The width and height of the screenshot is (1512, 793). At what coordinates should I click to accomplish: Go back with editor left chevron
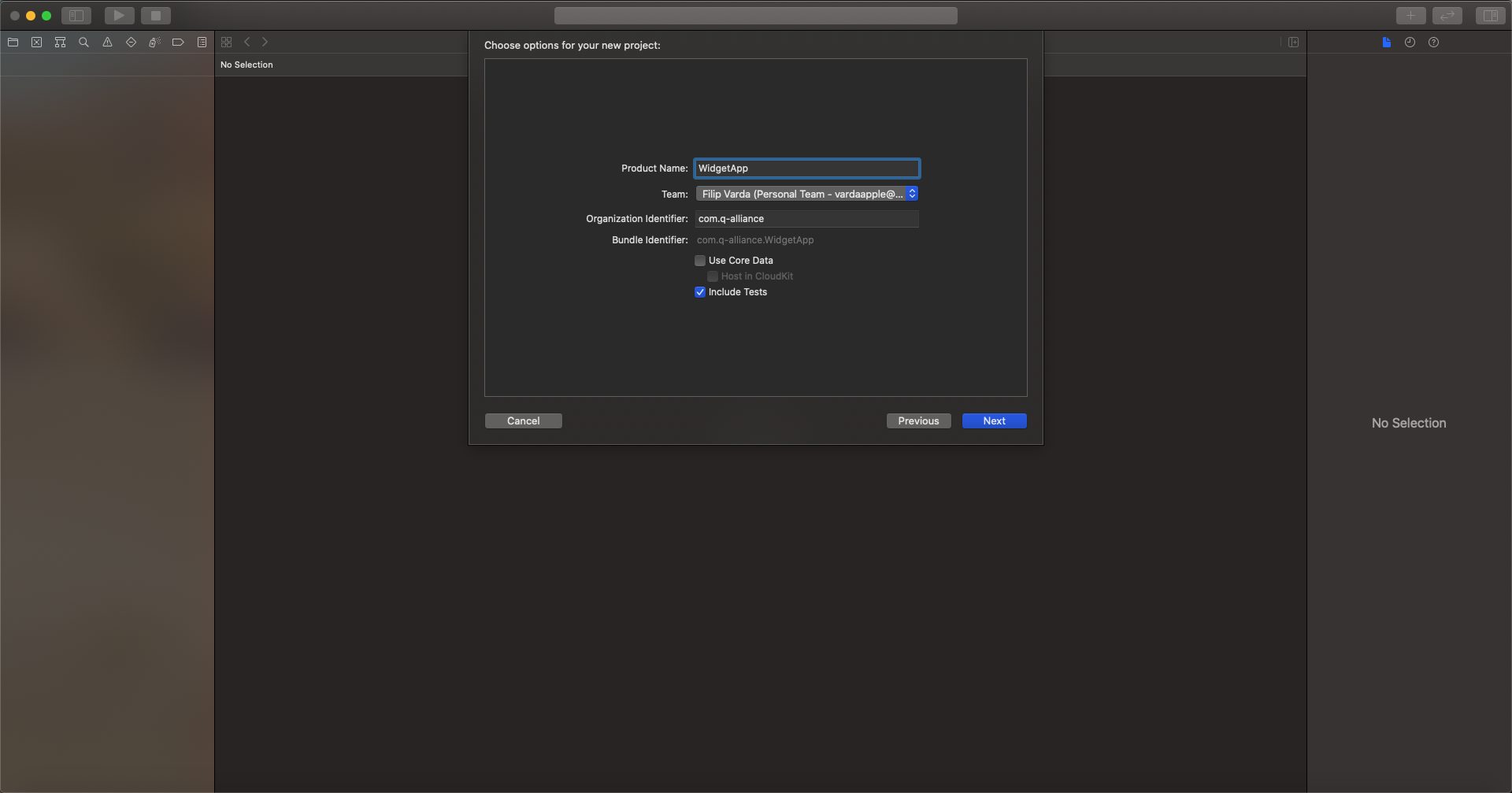click(247, 43)
